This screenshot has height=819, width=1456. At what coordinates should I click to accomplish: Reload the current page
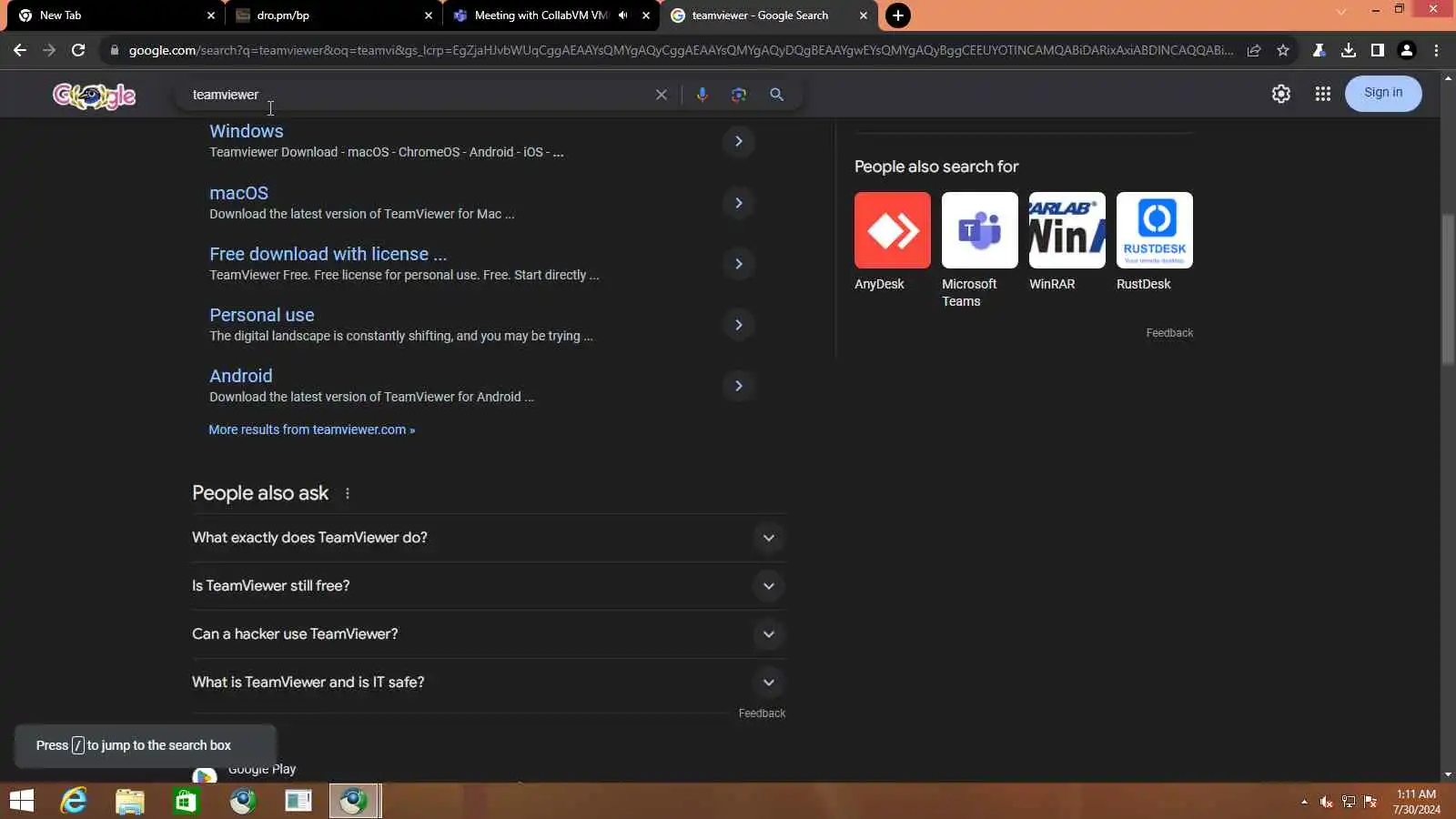coord(78,50)
